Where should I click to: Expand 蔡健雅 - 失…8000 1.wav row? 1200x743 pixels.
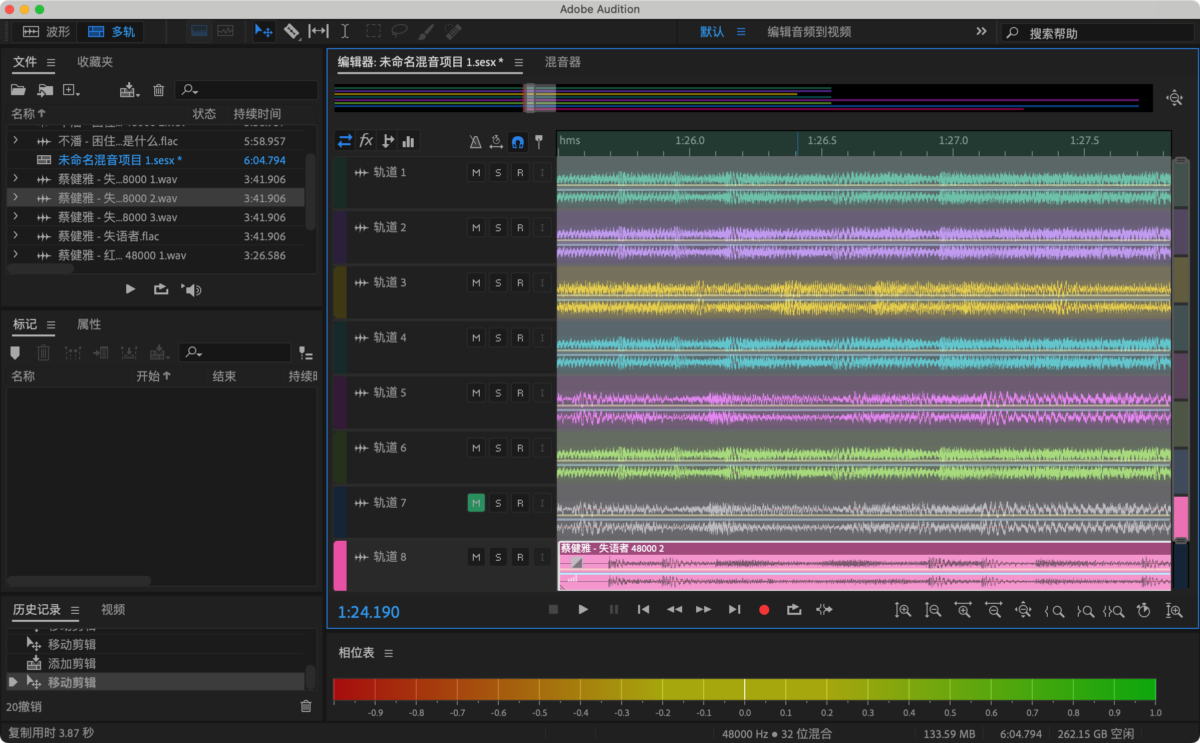(15, 179)
